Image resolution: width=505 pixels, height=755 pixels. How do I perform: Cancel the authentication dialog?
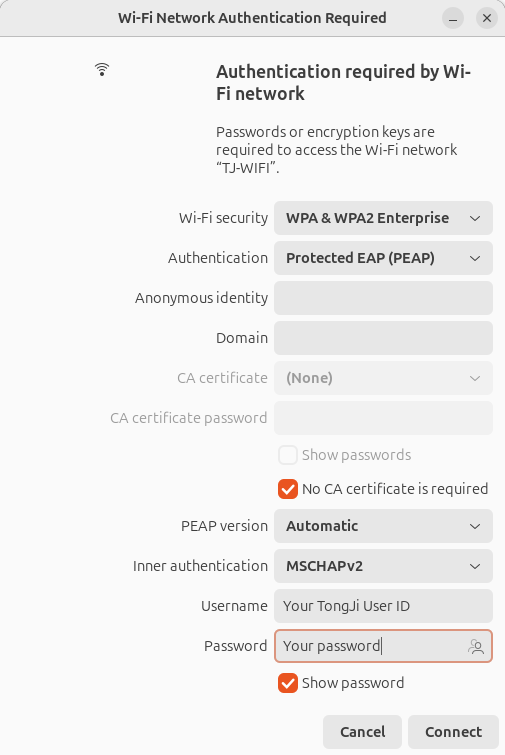362,732
